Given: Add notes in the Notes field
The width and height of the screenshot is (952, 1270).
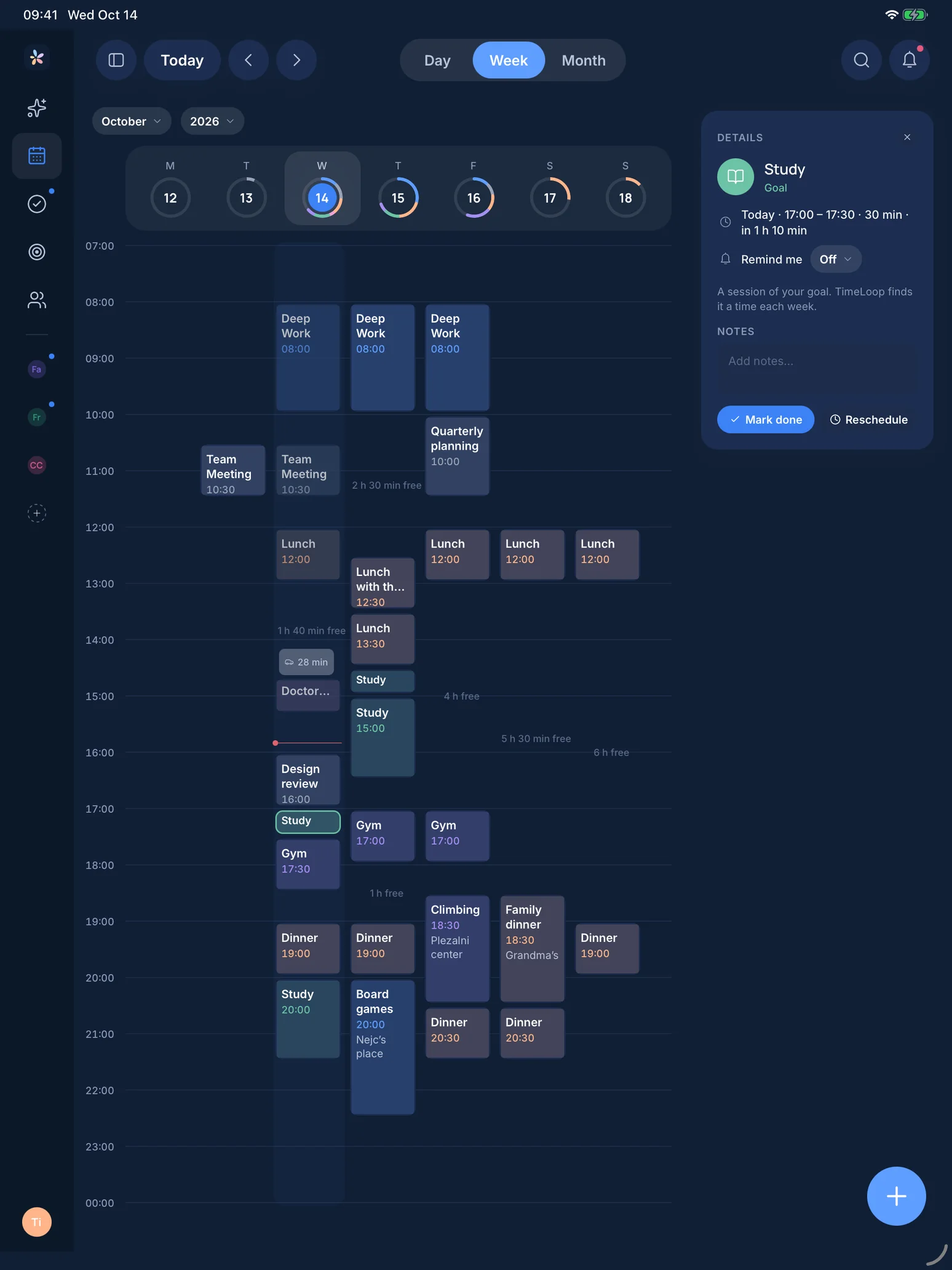Looking at the screenshot, I should [817, 369].
